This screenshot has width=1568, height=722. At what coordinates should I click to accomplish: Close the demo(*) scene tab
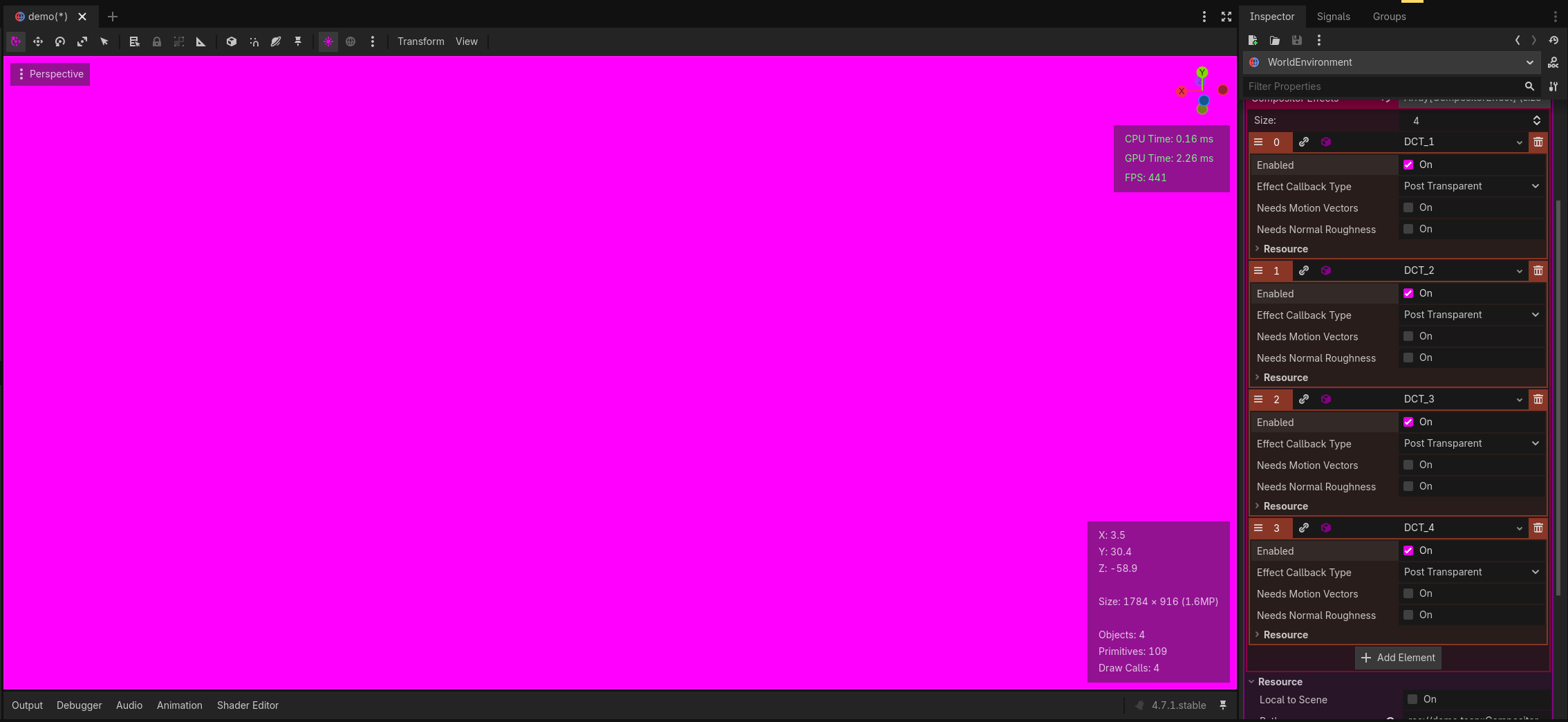[82, 17]
